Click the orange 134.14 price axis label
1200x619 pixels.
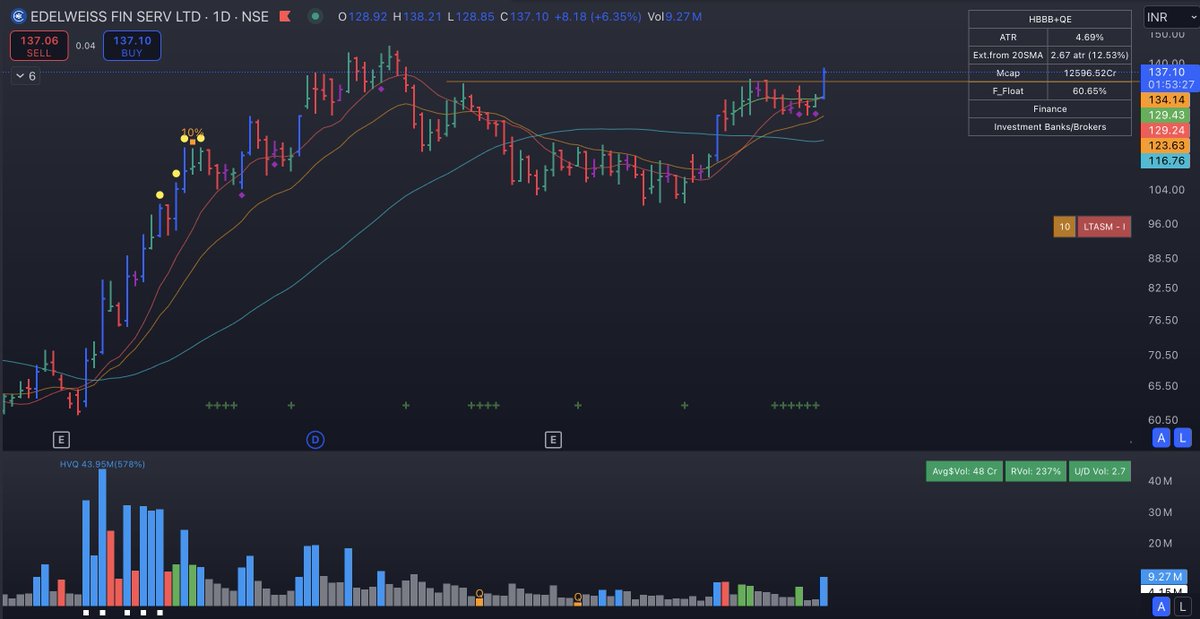point(1167,100)
